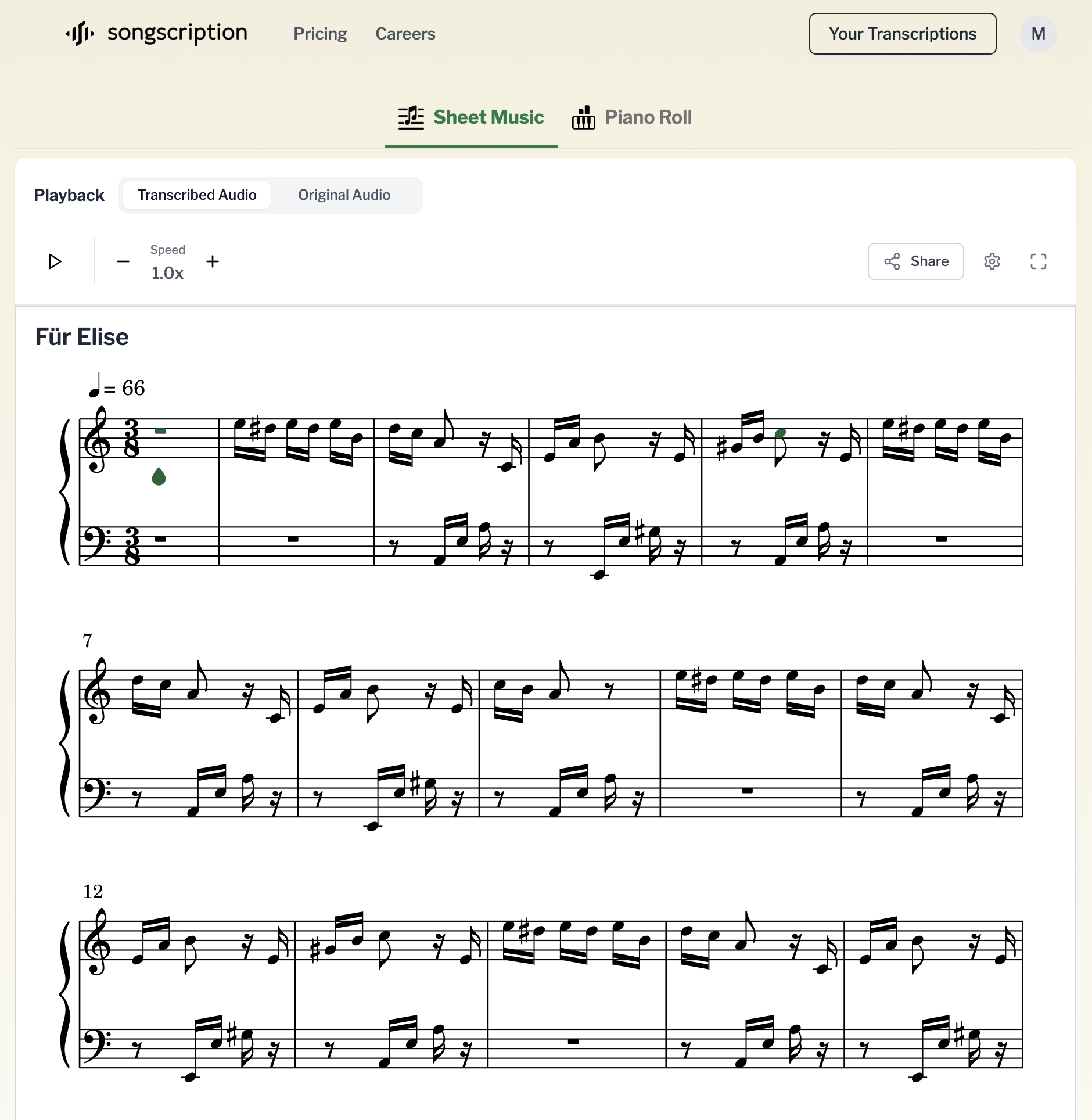
Task: Open the account menu labeled M
Action: [x=1038, y=33]
